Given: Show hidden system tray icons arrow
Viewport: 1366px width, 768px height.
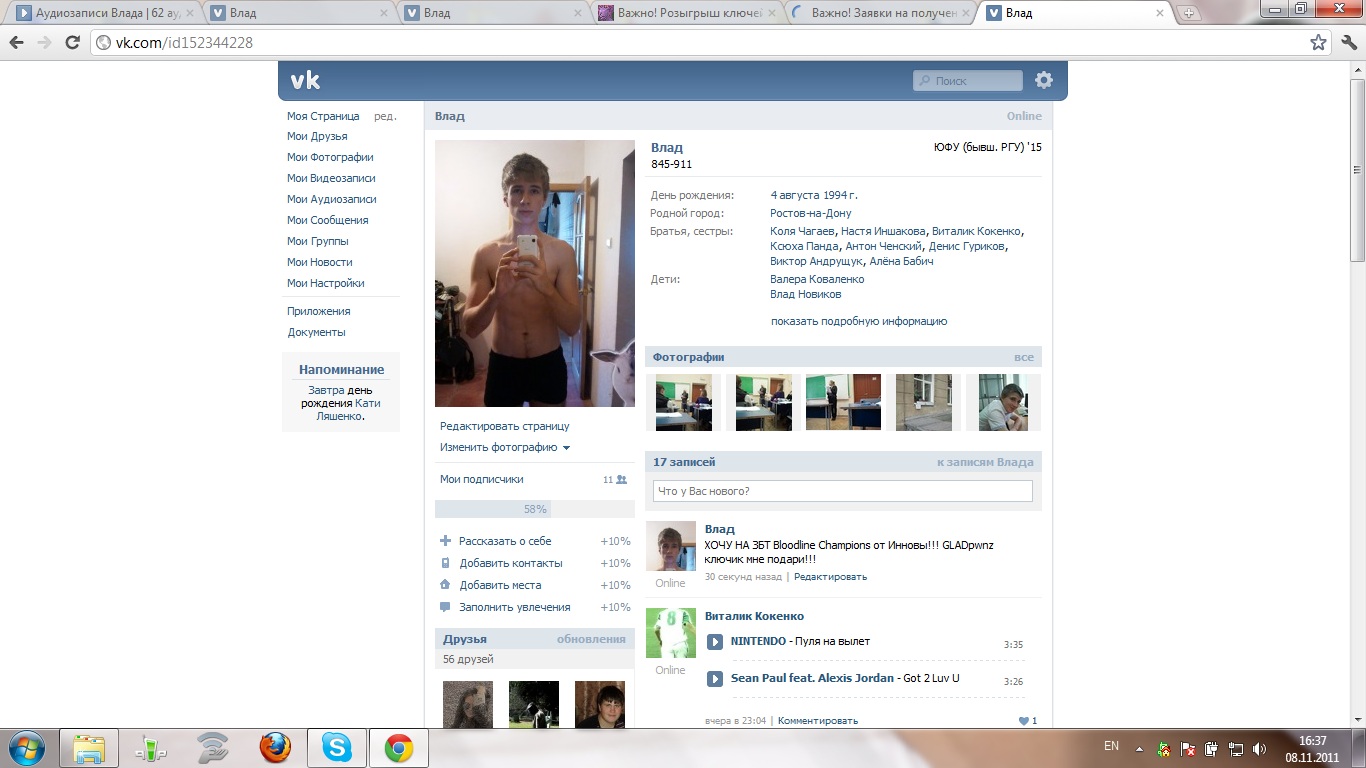Looking at the screenshot, I should point(1139,748).
